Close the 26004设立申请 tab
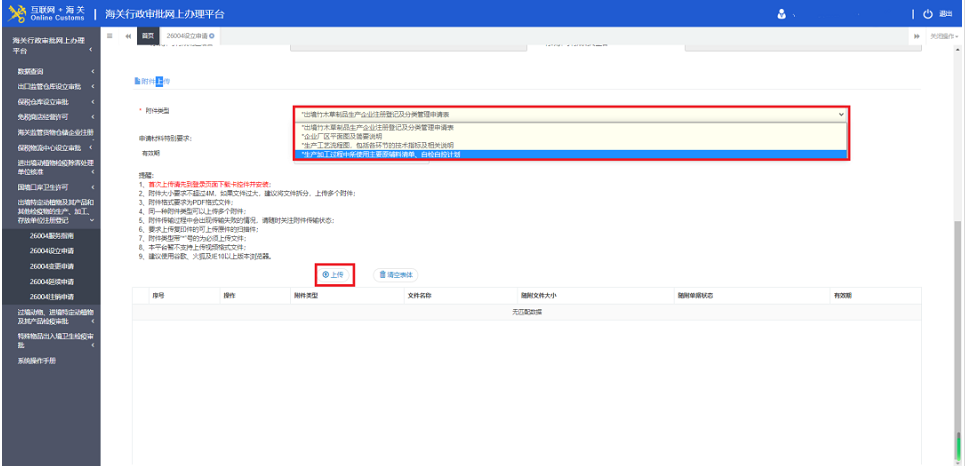Image resolution: width=965 pixels, height=466 pixels. [x=213, y=36]
